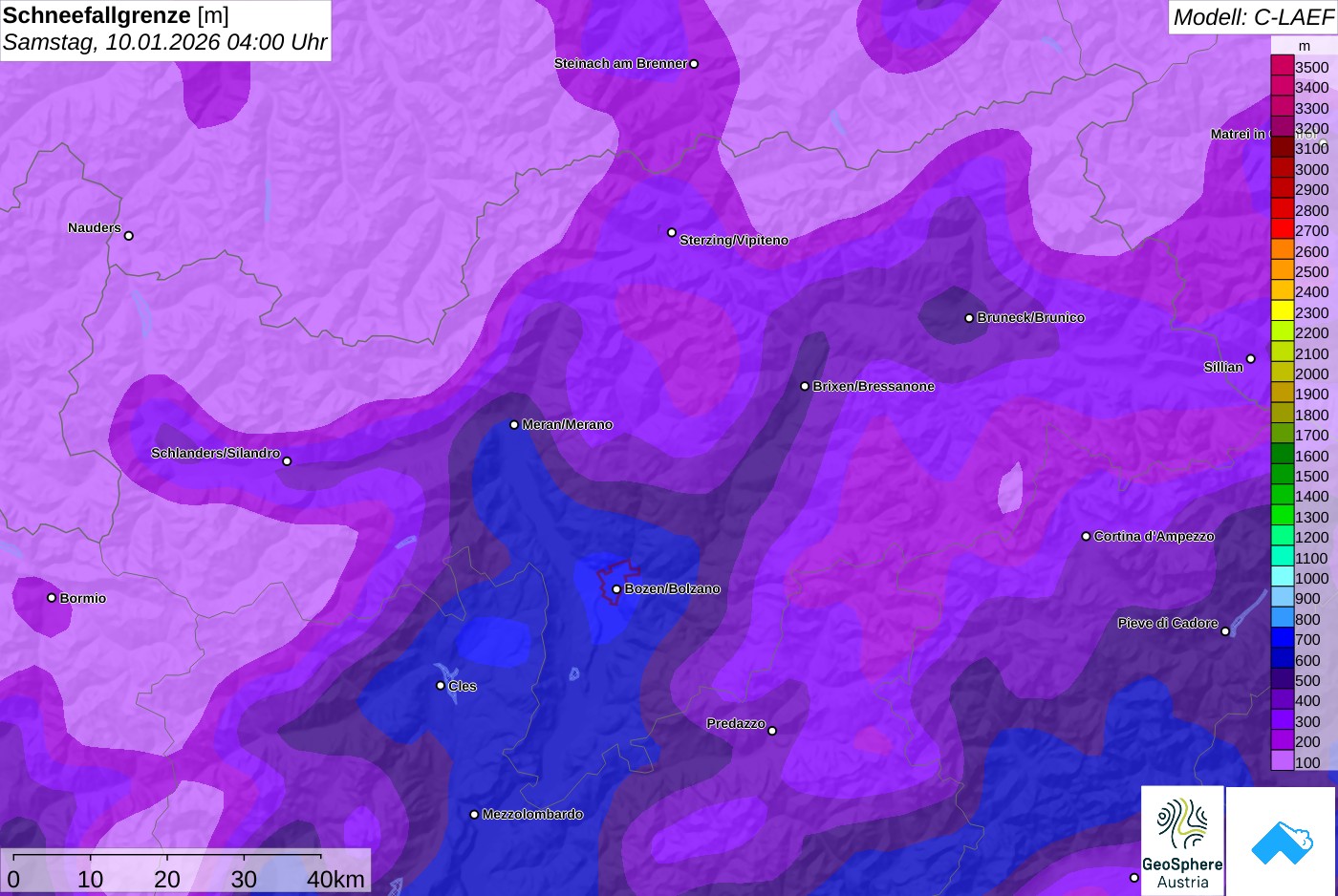Image resolution: width=1338 pixels, height=896 pixels.
Task: Click the Bozen/Bolzano city marker dot
Action: click(617, 589)
